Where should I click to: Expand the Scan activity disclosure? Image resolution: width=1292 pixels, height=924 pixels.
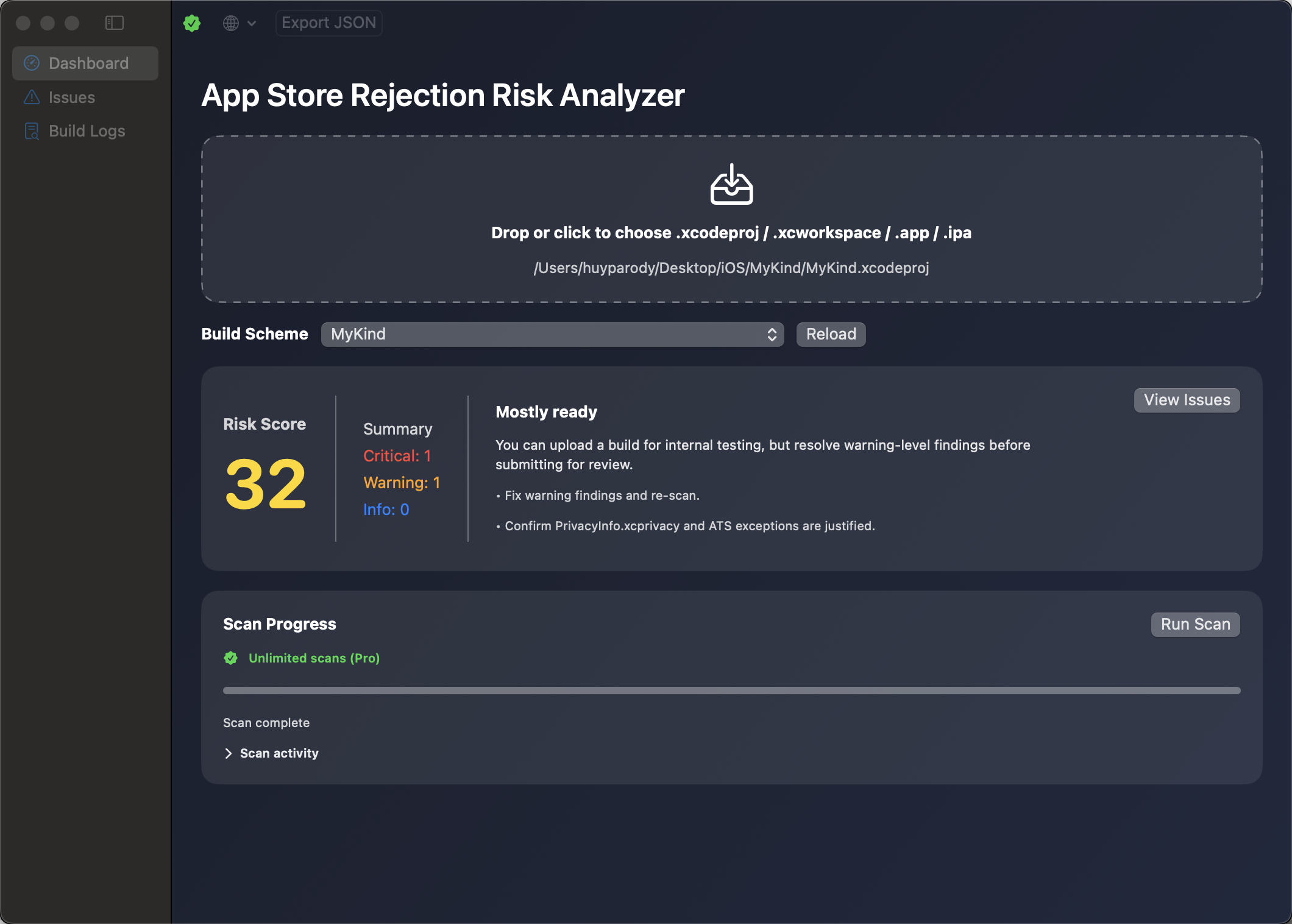pyautogui.click(x=271, y=753)
